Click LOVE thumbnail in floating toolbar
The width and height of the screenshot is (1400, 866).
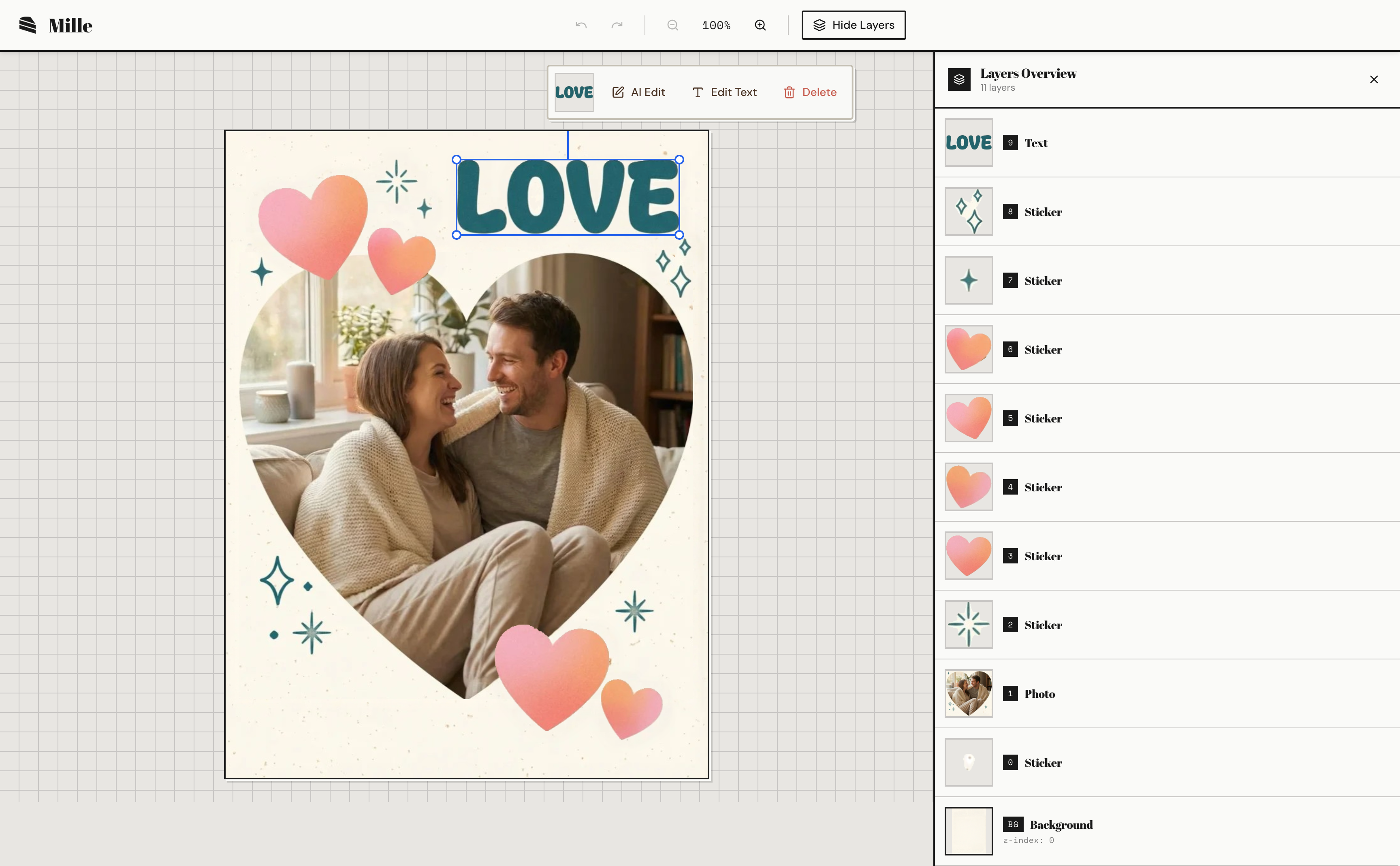[x=574, y=92]
